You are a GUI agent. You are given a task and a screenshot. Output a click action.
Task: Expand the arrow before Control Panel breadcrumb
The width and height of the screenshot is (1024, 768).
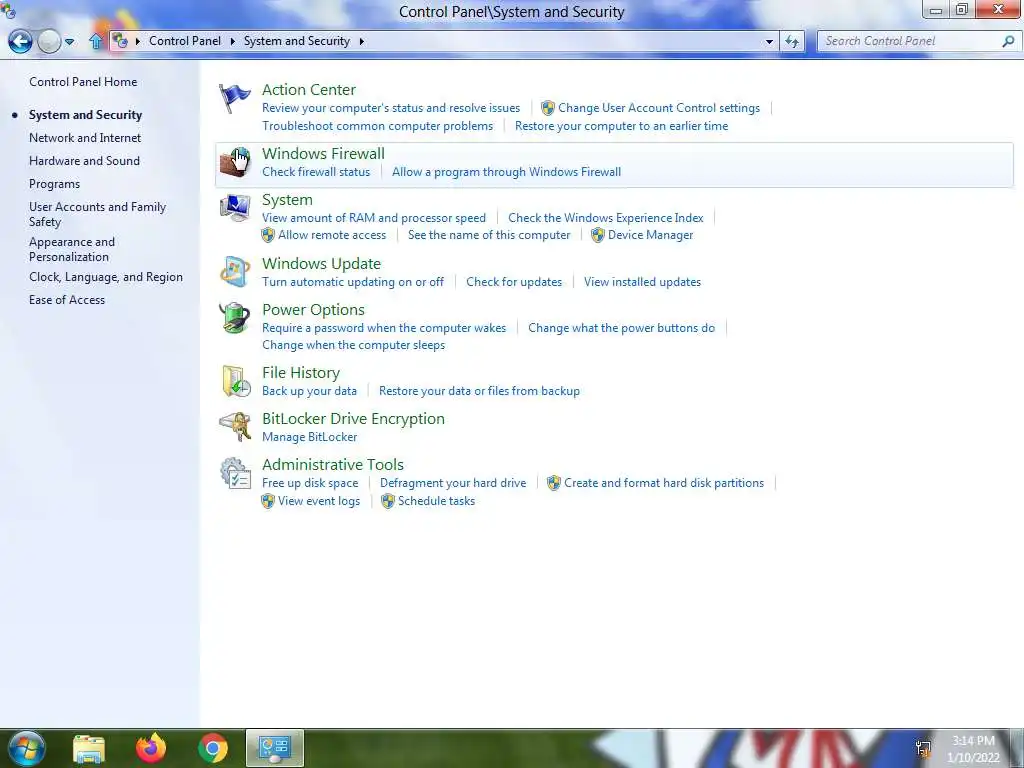coord(138,41)
